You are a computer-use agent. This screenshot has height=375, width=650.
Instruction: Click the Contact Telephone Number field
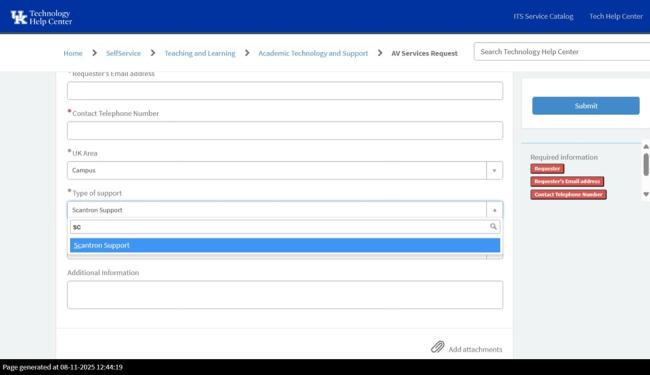tap(285, 131)
